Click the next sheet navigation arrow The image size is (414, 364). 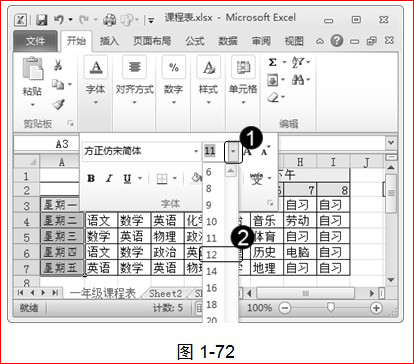pyautogui.click(x=43, y=293)
